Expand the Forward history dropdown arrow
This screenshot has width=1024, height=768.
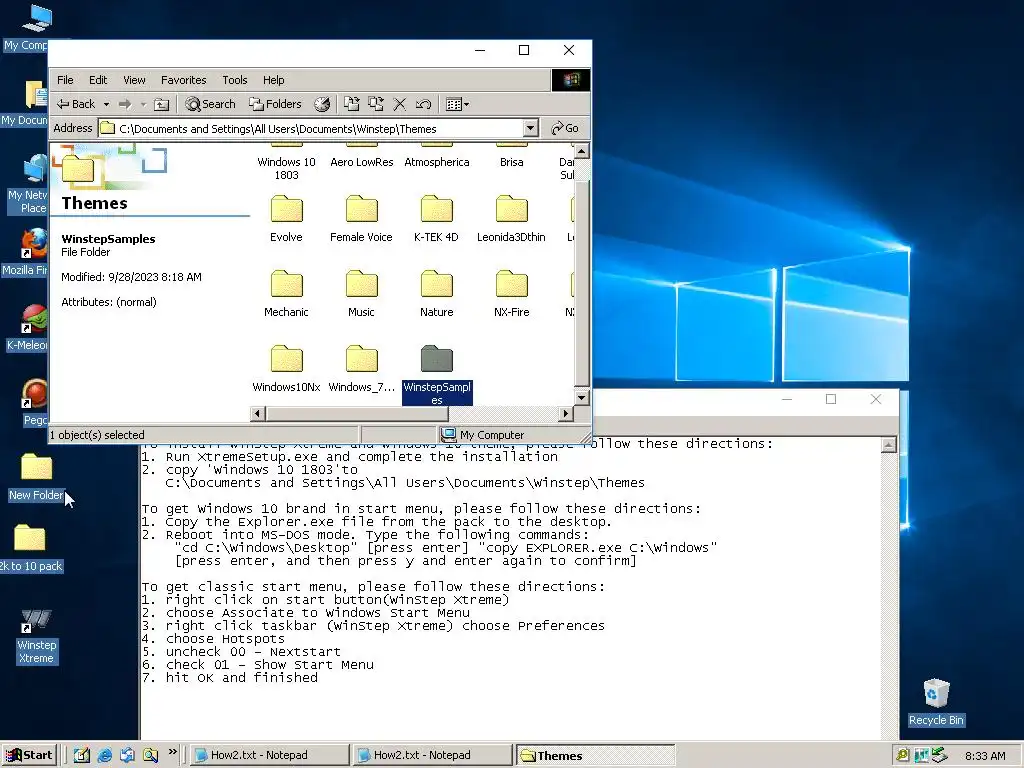coord(143,104)
